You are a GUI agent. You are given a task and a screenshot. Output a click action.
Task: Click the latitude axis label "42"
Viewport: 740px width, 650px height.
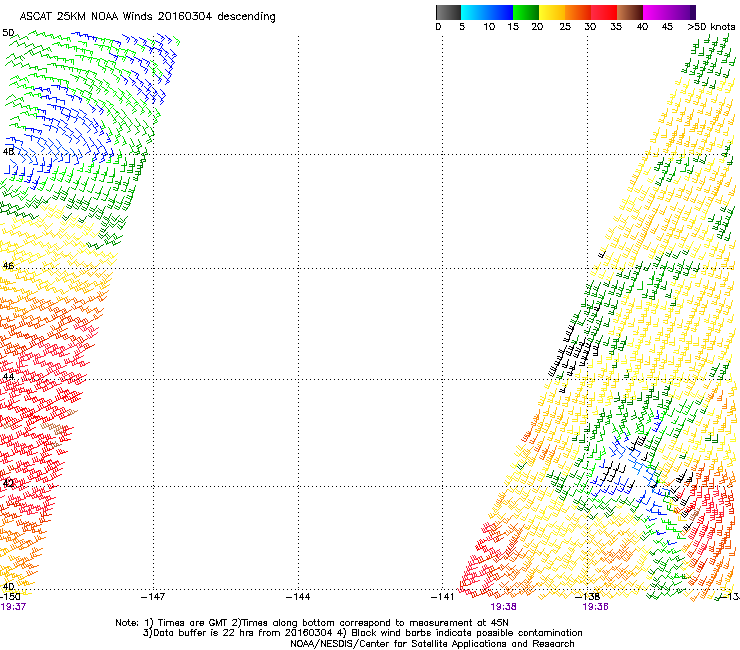pos(8,483)
